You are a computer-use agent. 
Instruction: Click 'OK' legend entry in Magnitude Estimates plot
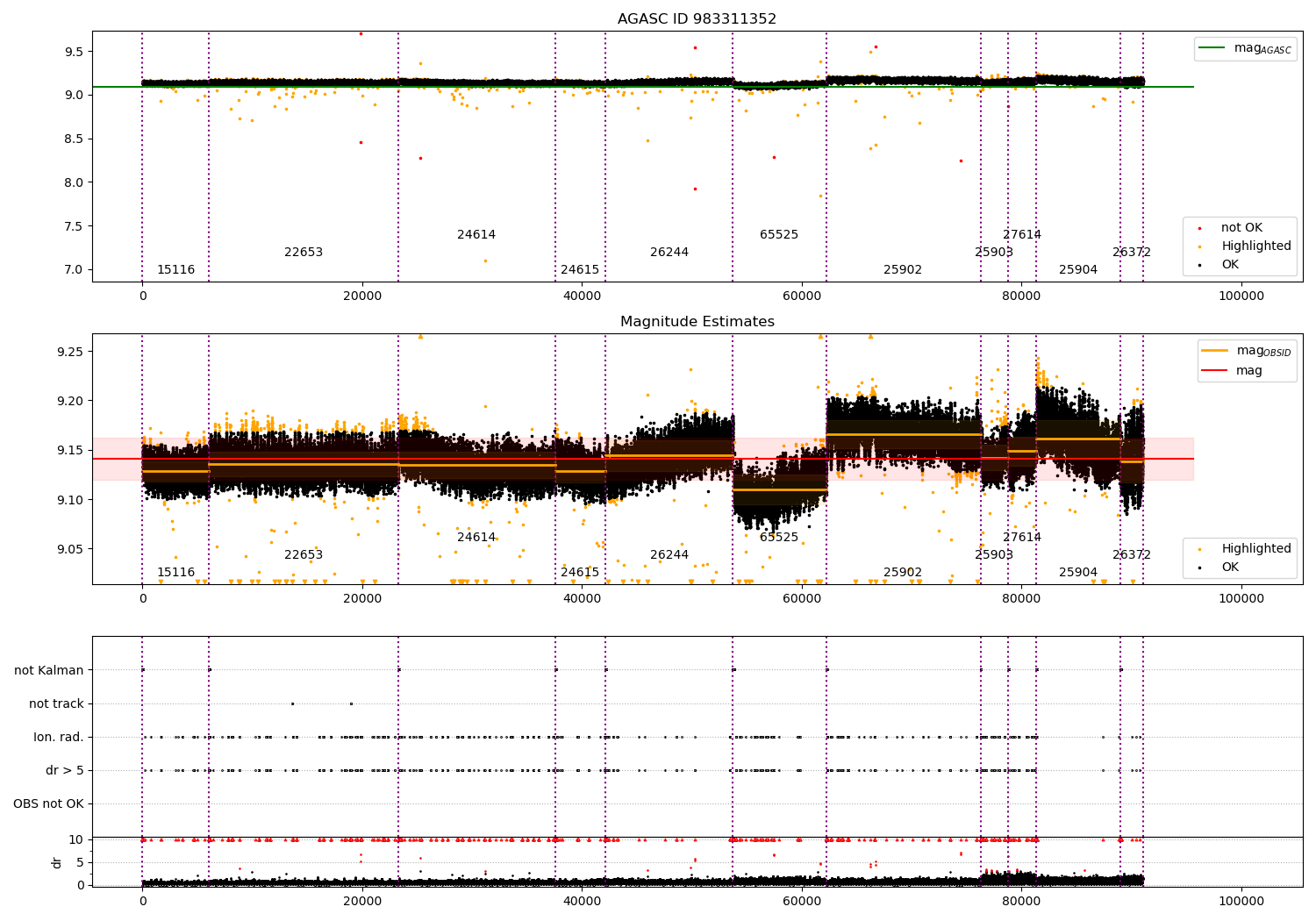pos(1230,568)
